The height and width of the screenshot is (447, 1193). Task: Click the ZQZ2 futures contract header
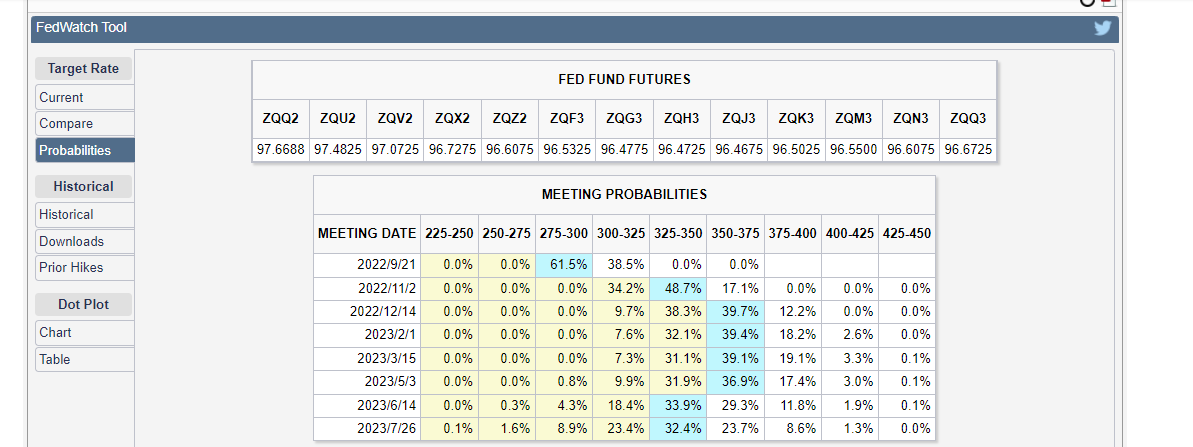509,118
